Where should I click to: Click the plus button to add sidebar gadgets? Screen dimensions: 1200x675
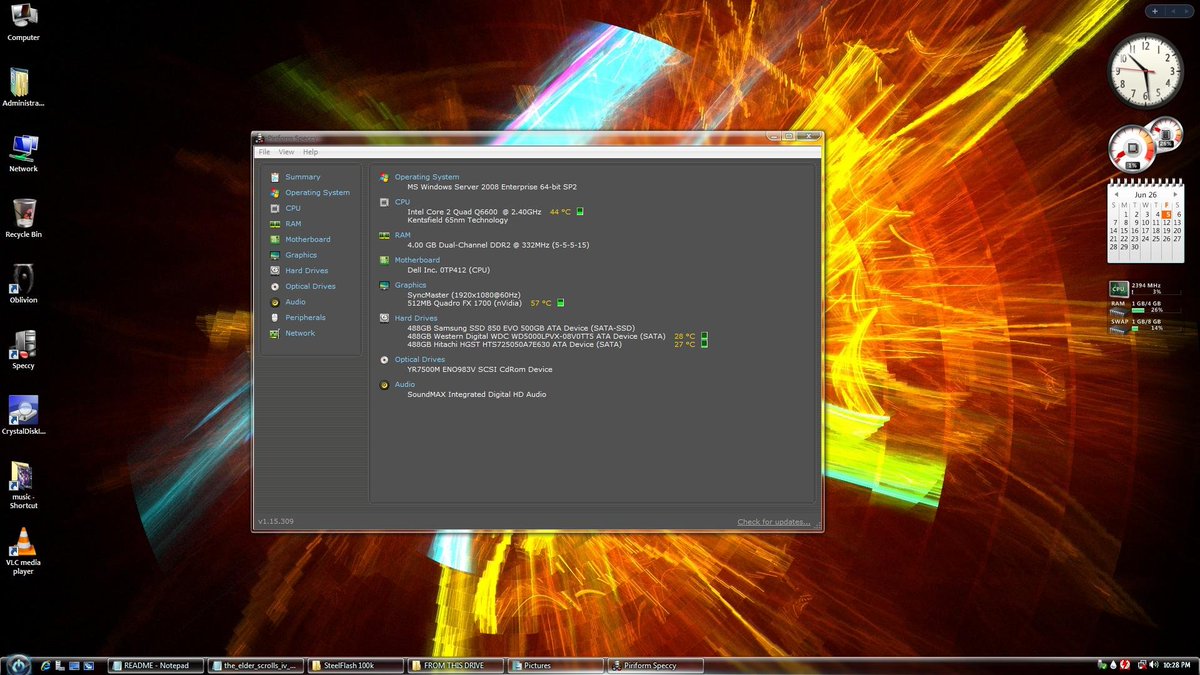(1155, 11)
